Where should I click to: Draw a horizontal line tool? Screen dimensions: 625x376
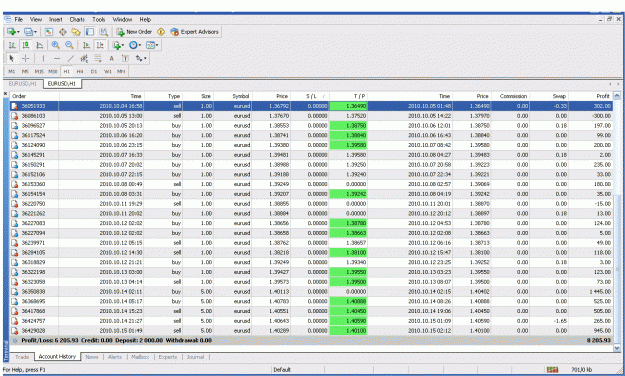coord(57,58)
